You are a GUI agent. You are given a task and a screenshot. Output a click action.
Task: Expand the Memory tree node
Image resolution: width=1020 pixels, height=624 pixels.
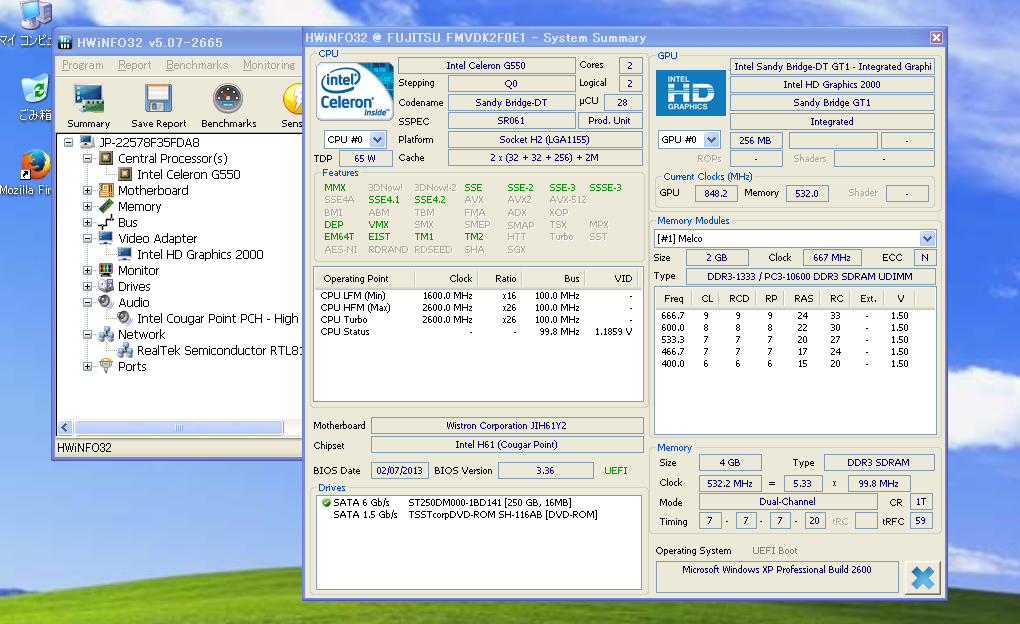87,206
